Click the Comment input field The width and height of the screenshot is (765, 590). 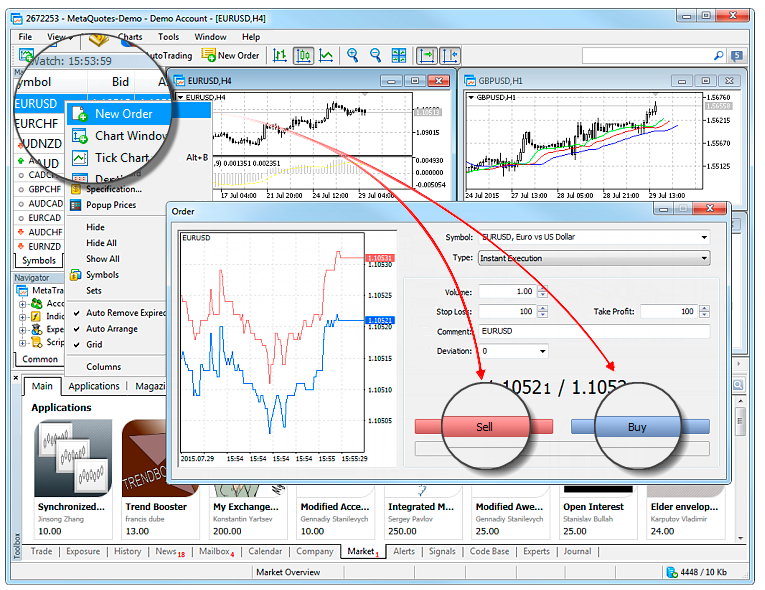pyautogui.click(x=593, y=331)
